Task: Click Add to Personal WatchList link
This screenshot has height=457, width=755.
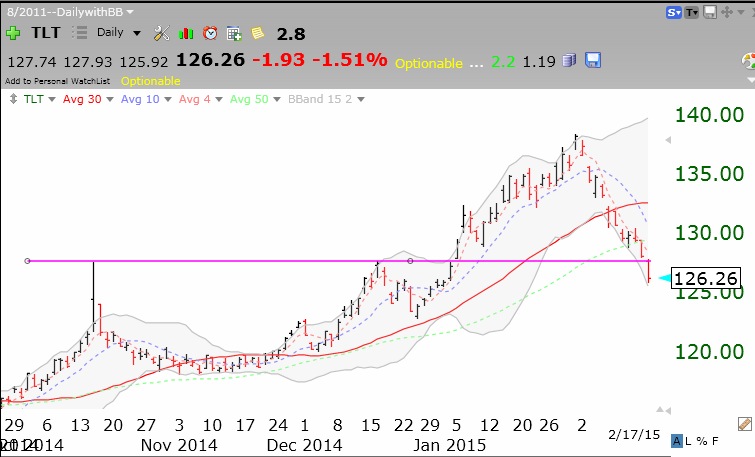Action: pyautogui.click(x=58, y=80)
